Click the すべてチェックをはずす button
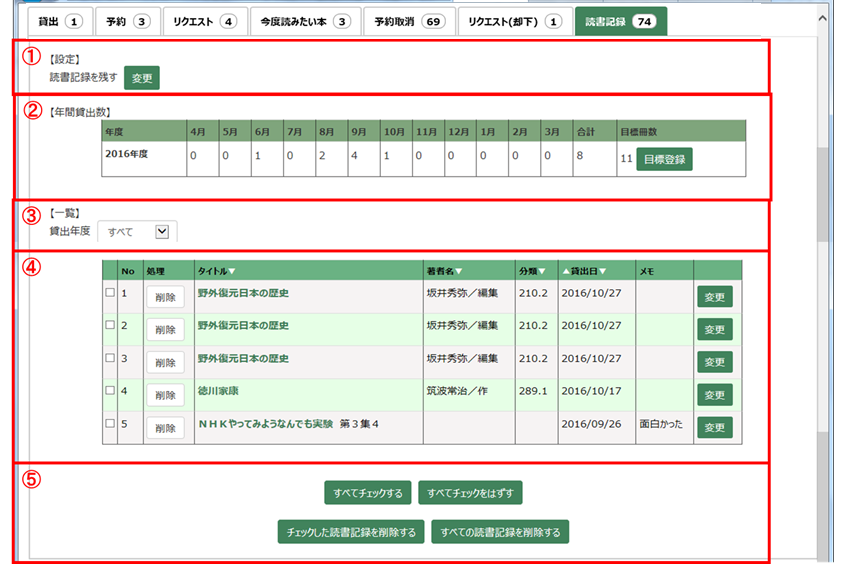 pos(470,493)
